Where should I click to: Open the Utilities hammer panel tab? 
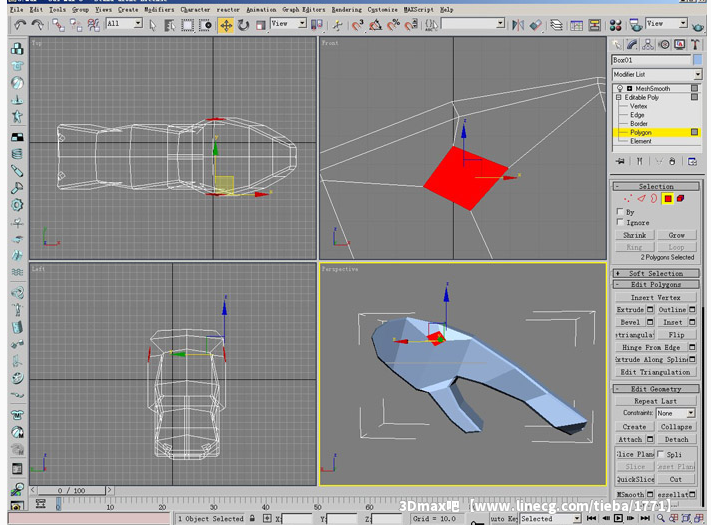click(694, 44)
